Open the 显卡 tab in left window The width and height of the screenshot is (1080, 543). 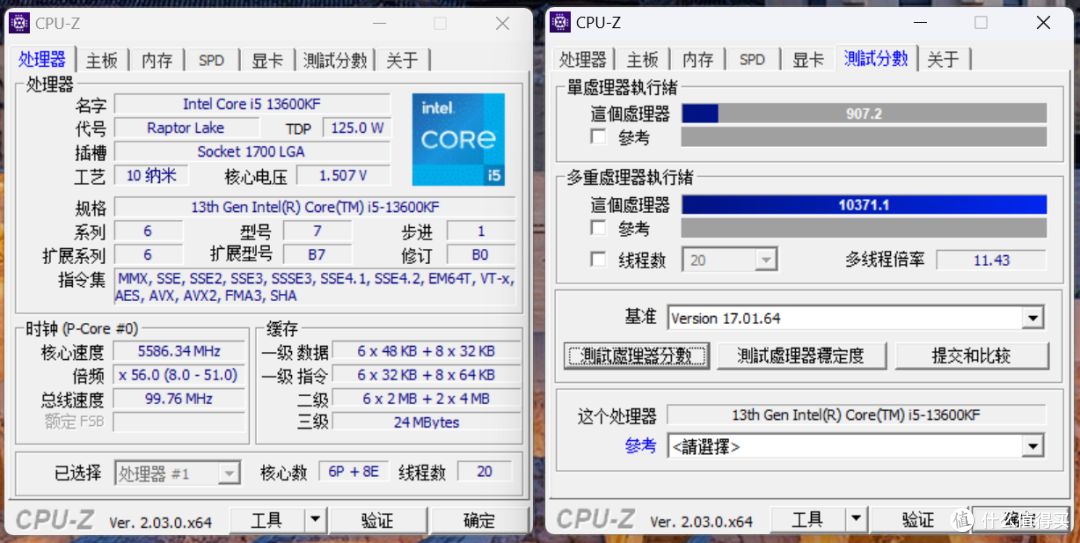pyautogui.click(x=267, y=61)
